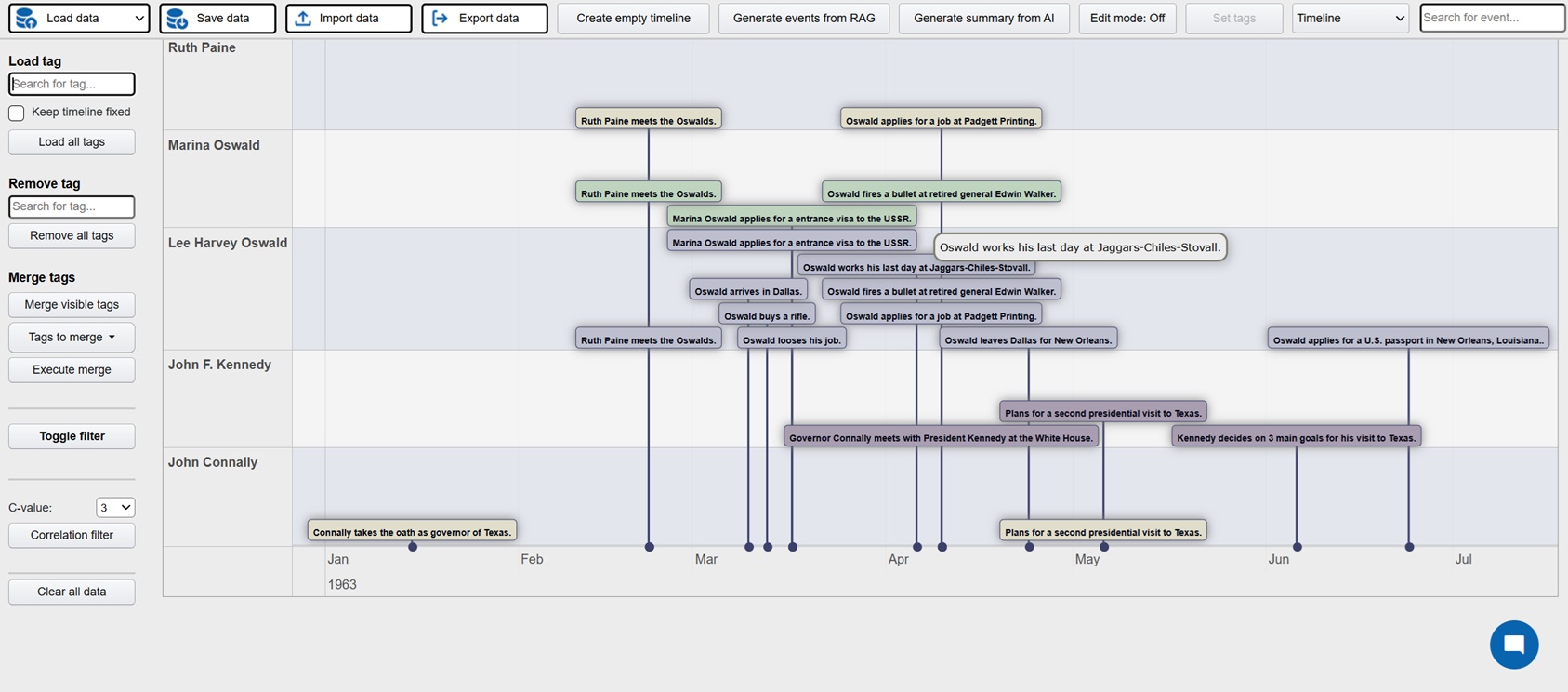Change the C-value dropdown
The height and width of the screenshot is (692, 1568).
pos(115,507)
